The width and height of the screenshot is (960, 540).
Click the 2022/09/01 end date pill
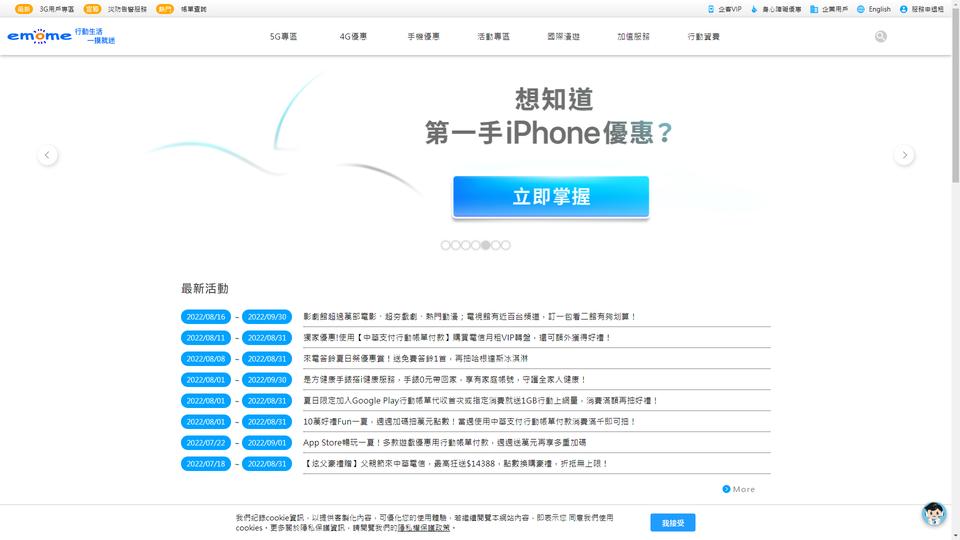pyautogui.click(x=267, y=443)
